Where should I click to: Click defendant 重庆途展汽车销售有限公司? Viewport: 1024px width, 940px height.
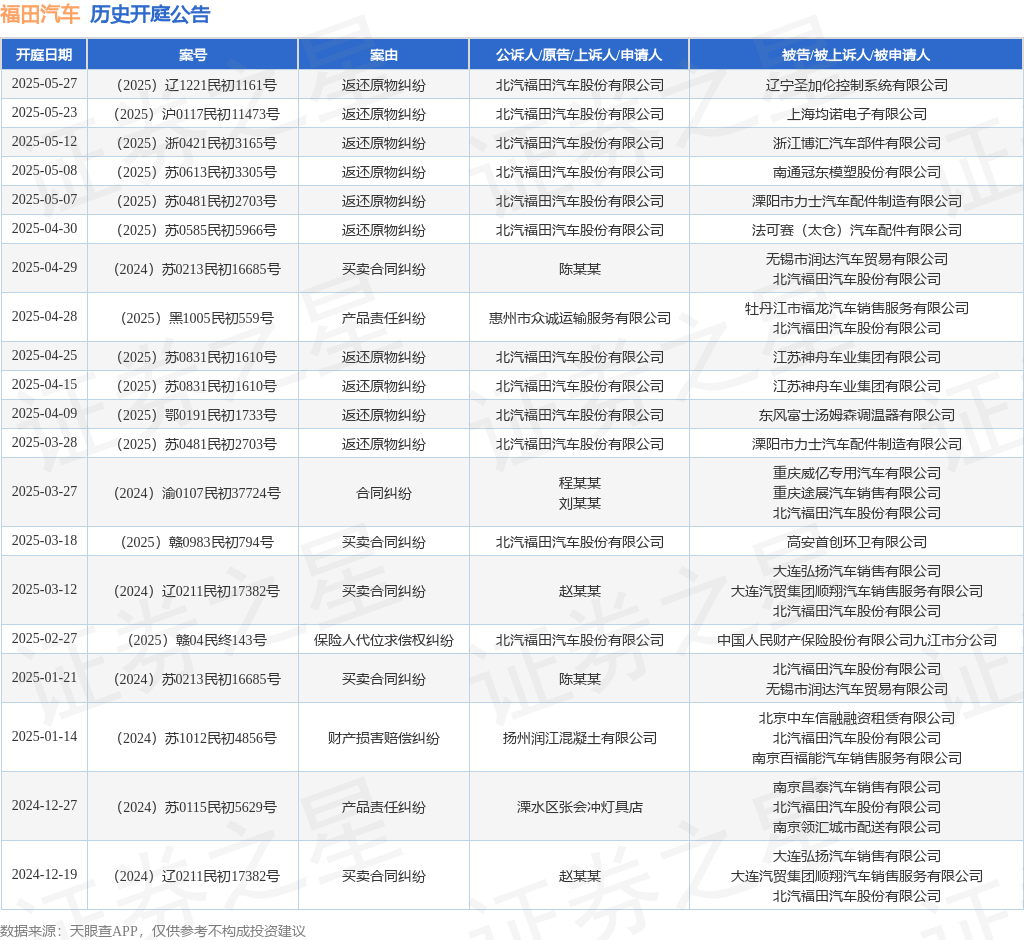pyautogui.click(x=857, y=493)
